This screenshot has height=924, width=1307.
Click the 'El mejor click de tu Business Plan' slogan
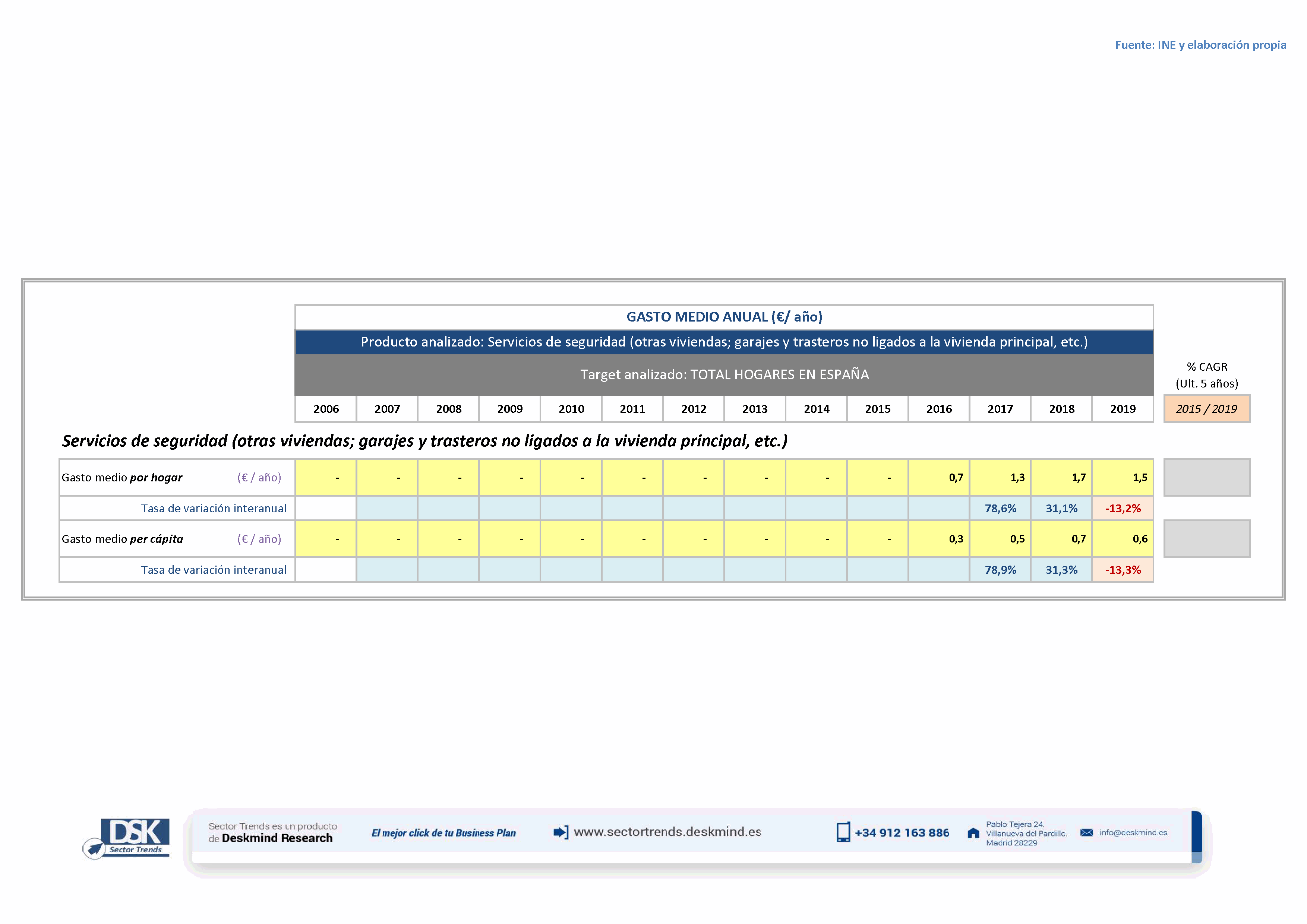(x=443, y=833)
